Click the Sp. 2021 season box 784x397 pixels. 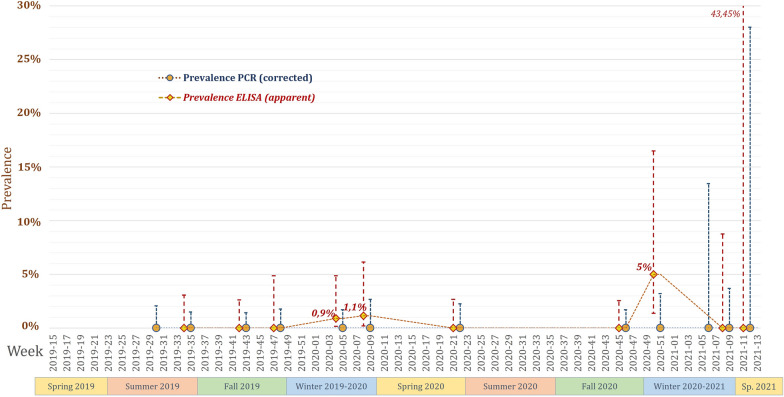pos(758,386)
